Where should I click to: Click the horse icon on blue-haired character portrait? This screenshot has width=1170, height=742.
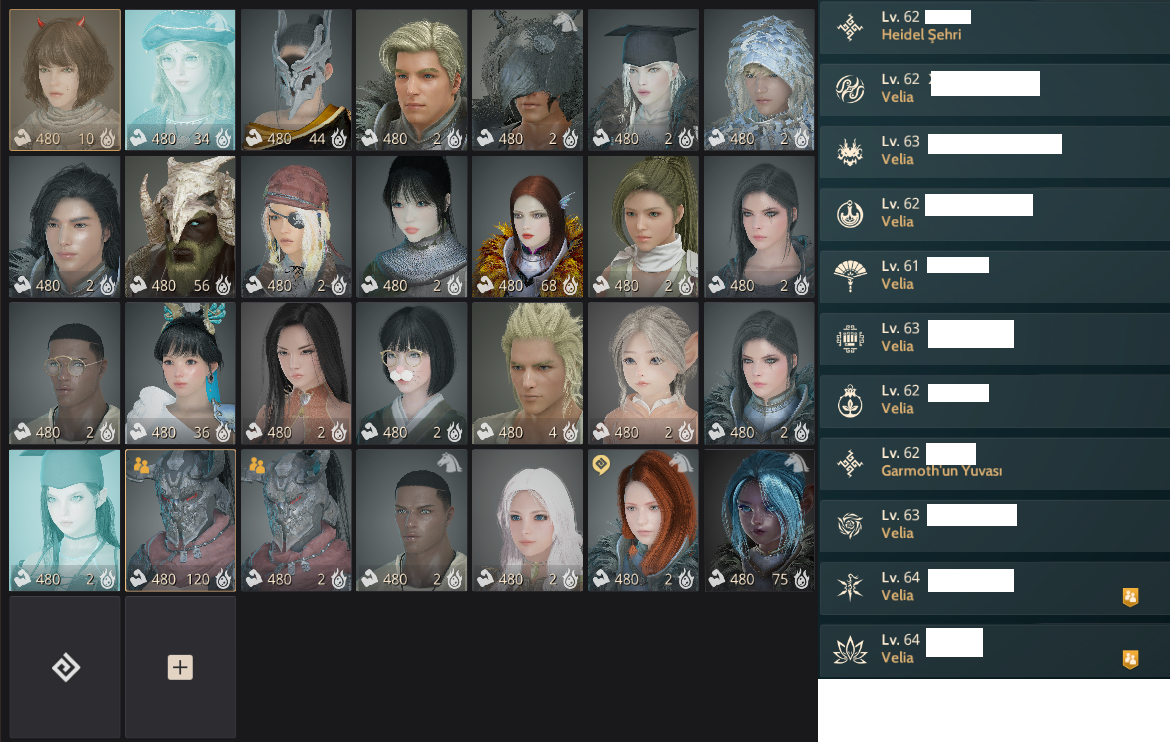coord(798,463)
